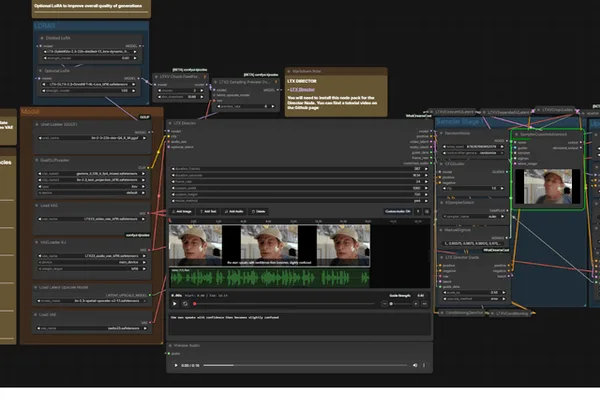The height and width of the screenshot is (400, 600).
Task: Collapse the LTX Director node title dot
Action: (x=170, y=123)
